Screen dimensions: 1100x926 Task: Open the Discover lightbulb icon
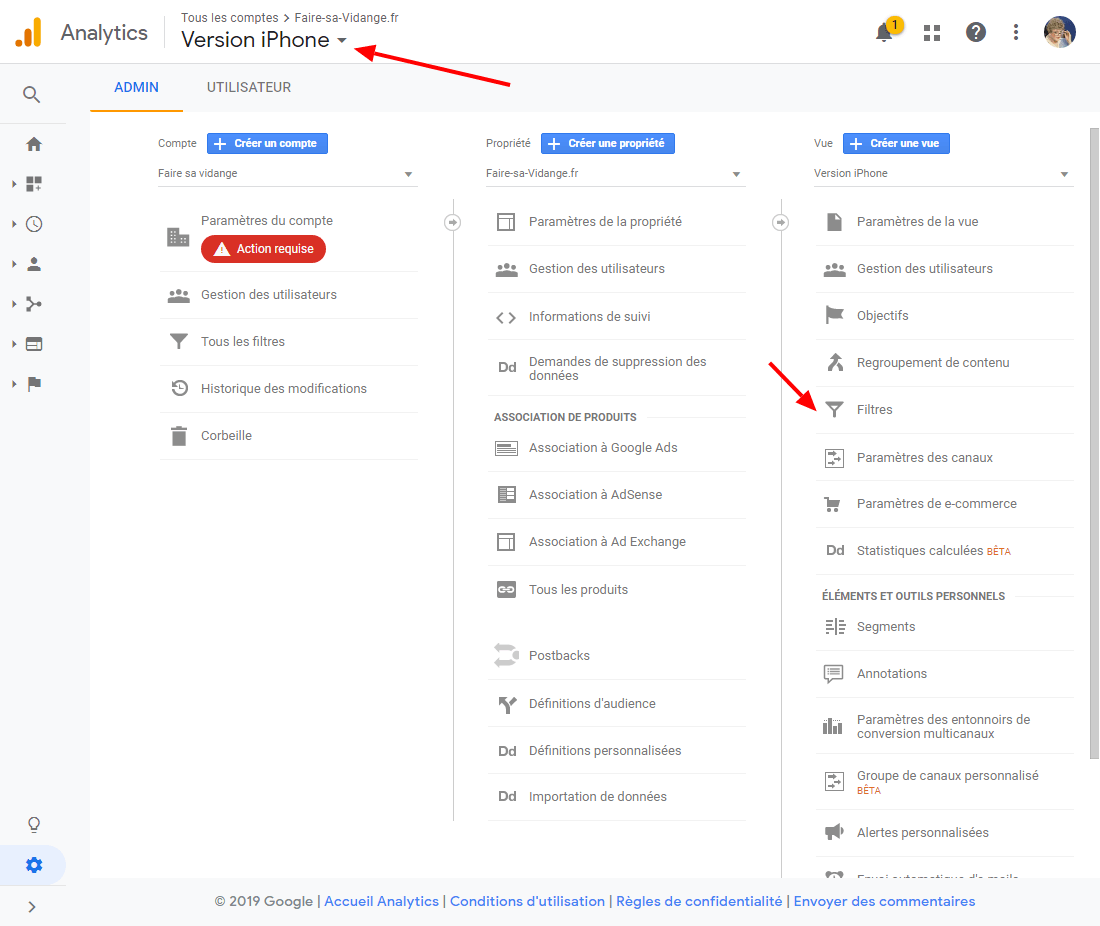(34, 824)
